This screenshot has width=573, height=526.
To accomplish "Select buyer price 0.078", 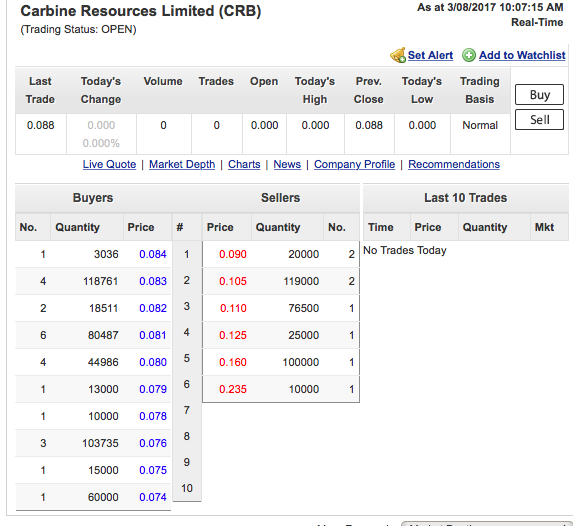I will click(153, 416).
